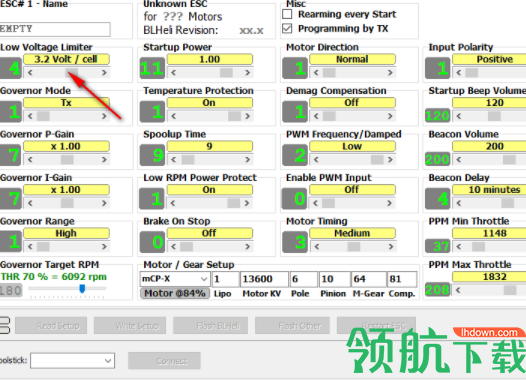Click the Comp. field showing 81
Image resolution: width=526 pixels, height=380 pixels.
click(402, 279)
